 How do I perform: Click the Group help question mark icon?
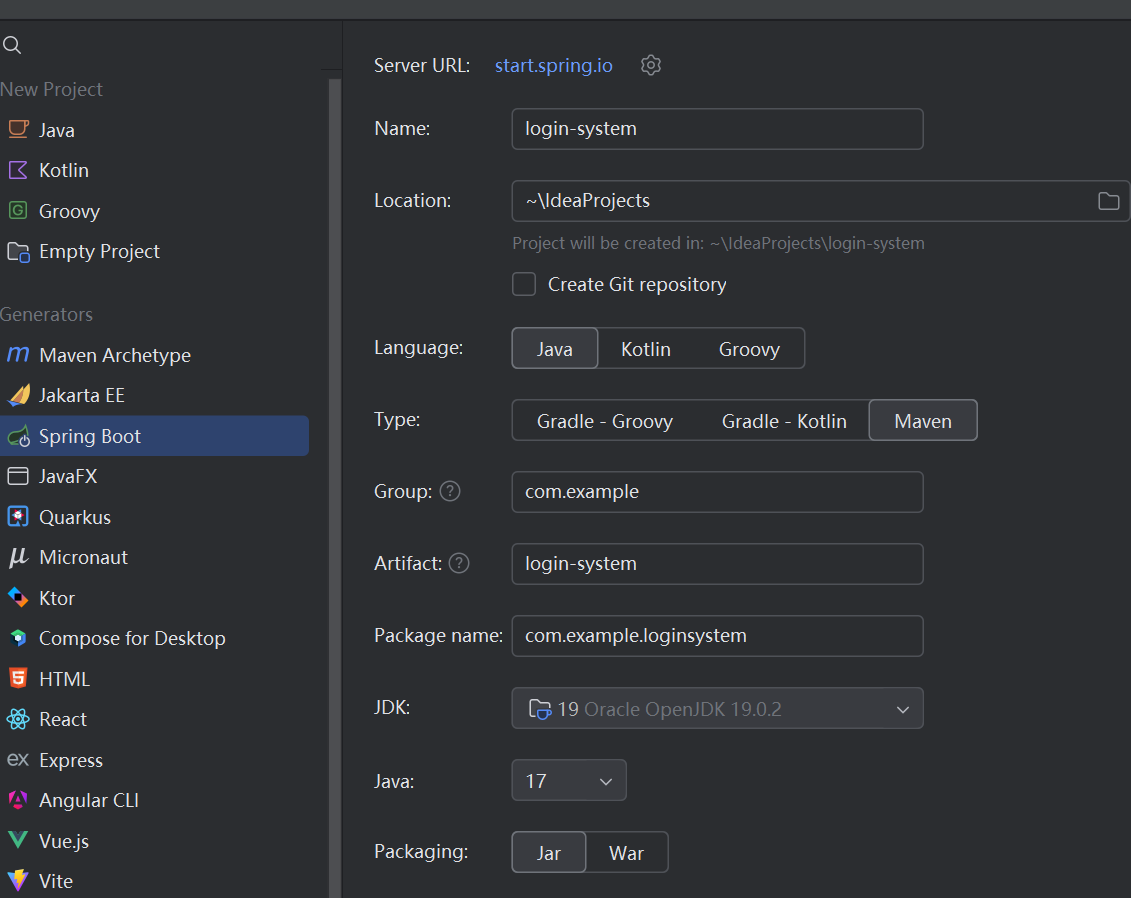pos(450,491)
